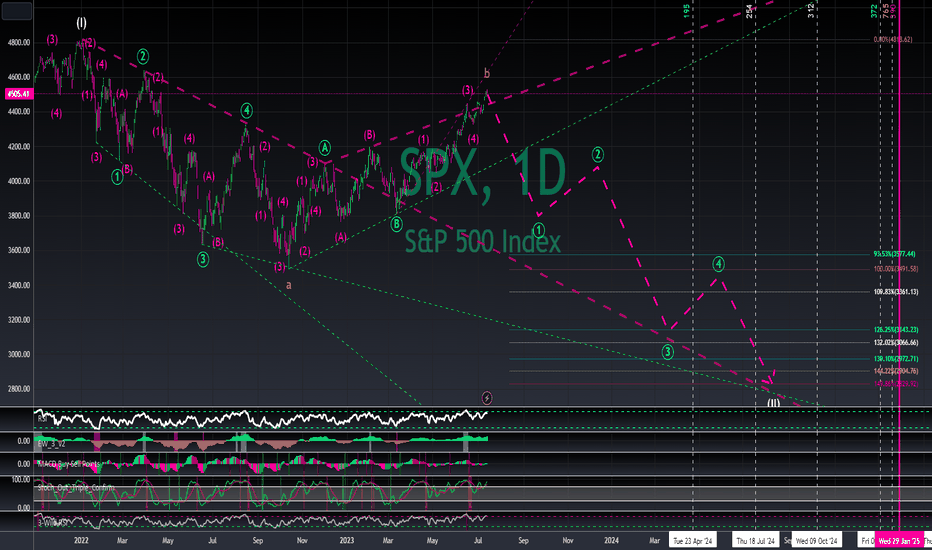Click the Wed 29 Jan '25 highlighted date marker
The image size is (932, 550).
[899, 540]
